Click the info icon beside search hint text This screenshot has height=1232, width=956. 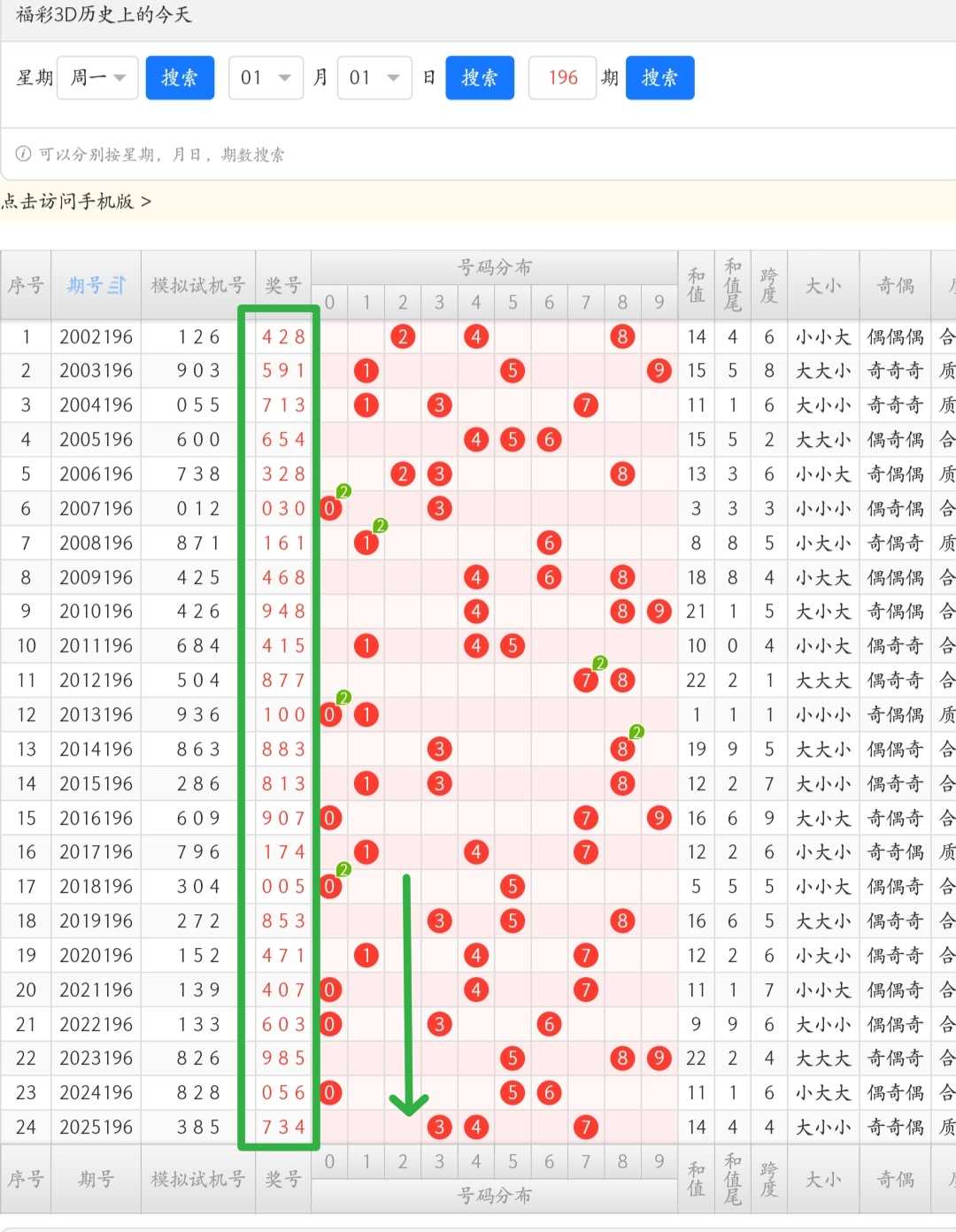[23, 154]
